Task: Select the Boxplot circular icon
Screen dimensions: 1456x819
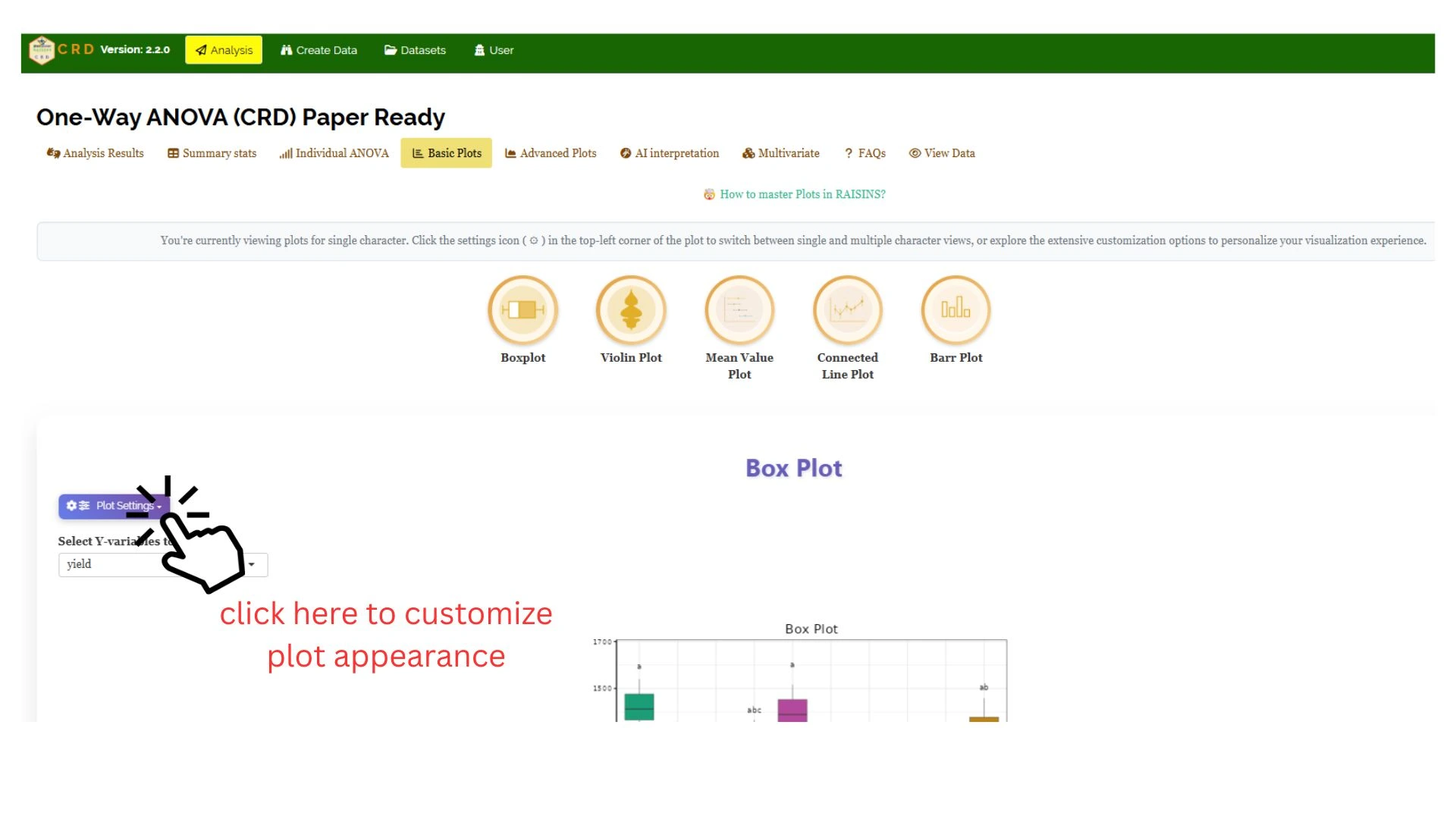Action: 522,310
